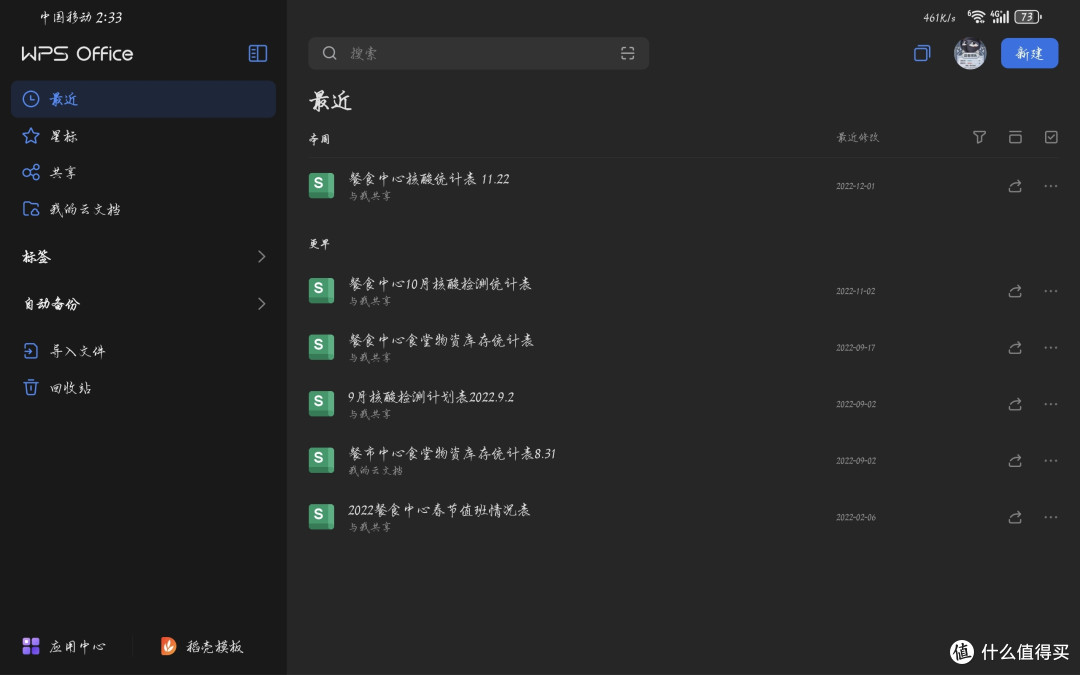
Task: Tap the scan icon in search bar
Action: coord(627,53)
